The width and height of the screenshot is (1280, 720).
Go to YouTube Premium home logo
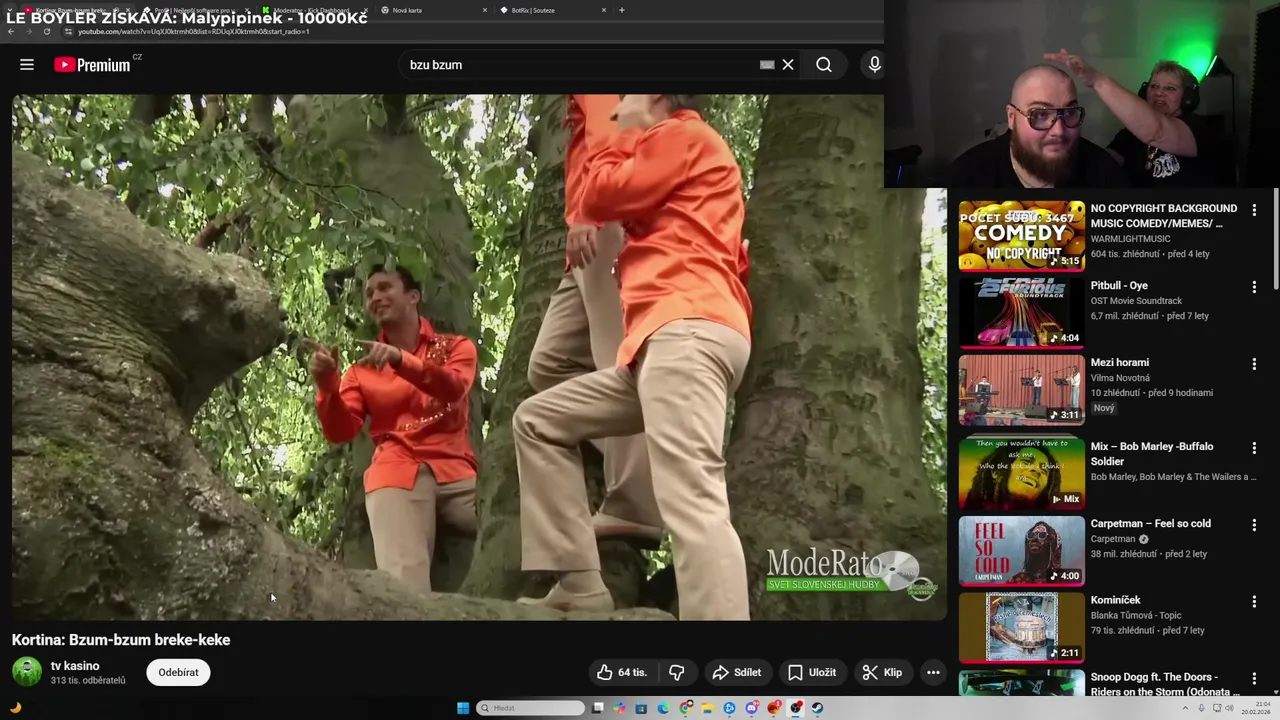(x=92, y=65)
